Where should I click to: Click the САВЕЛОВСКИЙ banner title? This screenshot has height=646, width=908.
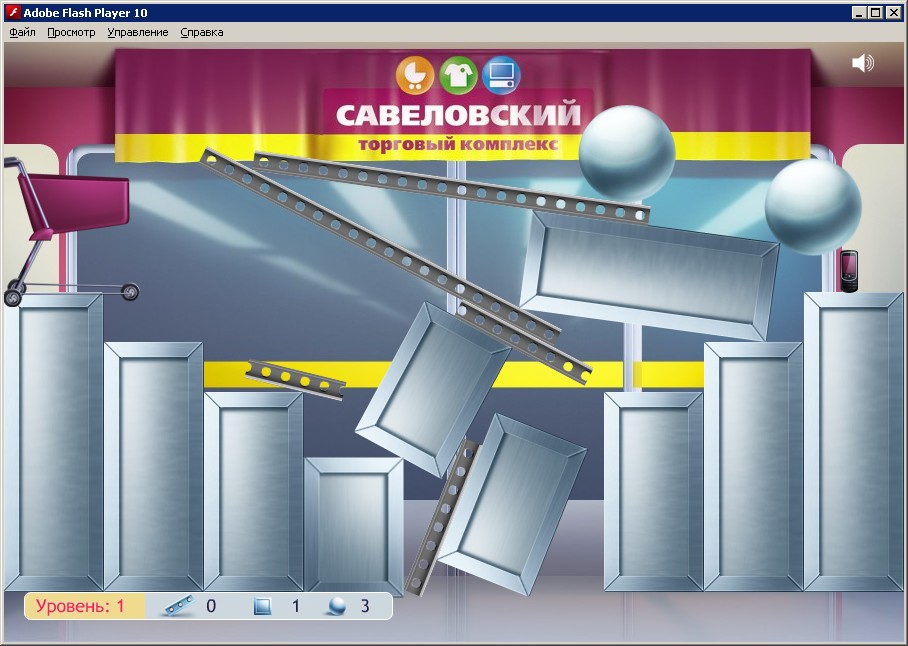[x=458, y=115]
